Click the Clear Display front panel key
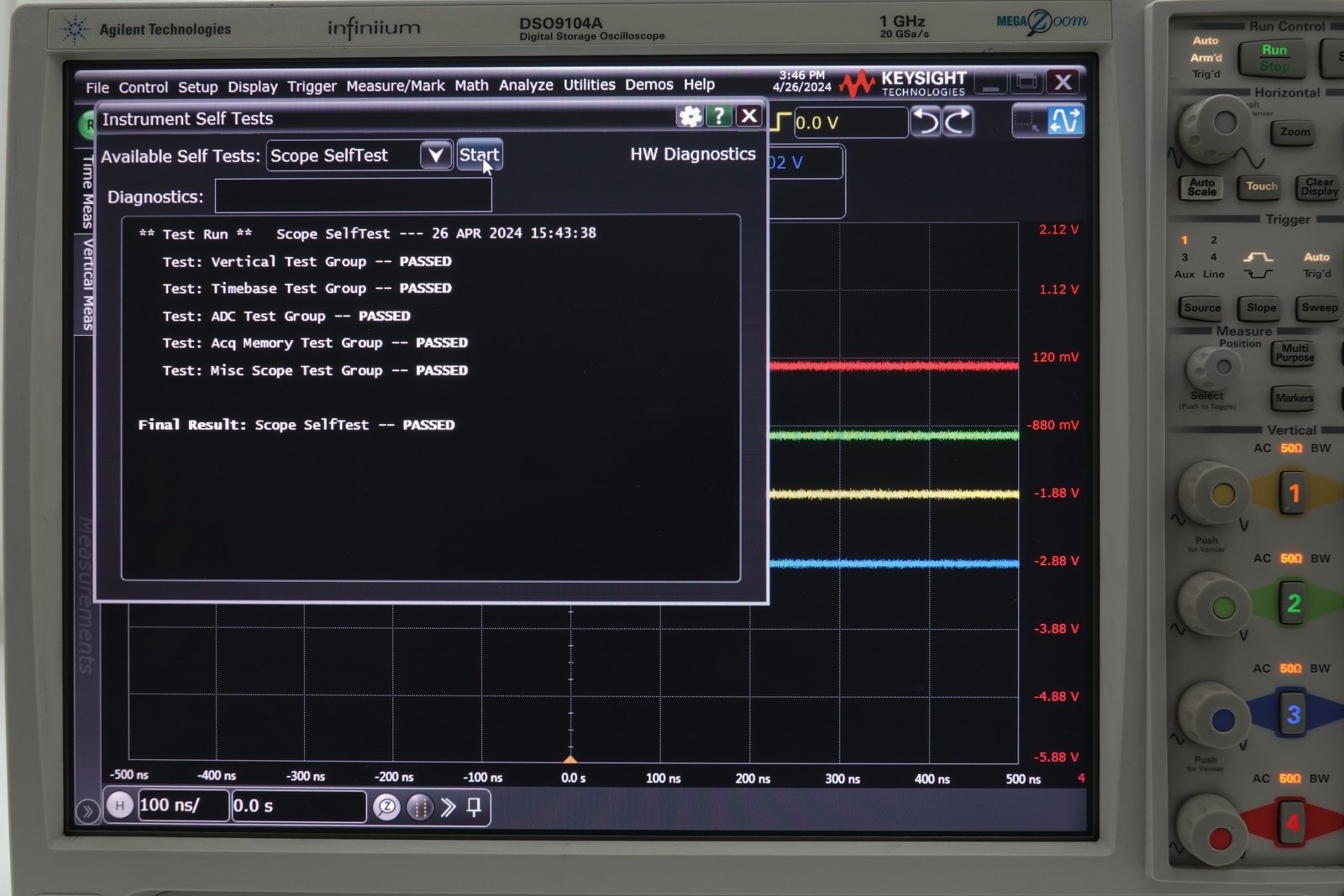 click(x=1319, y=187)
